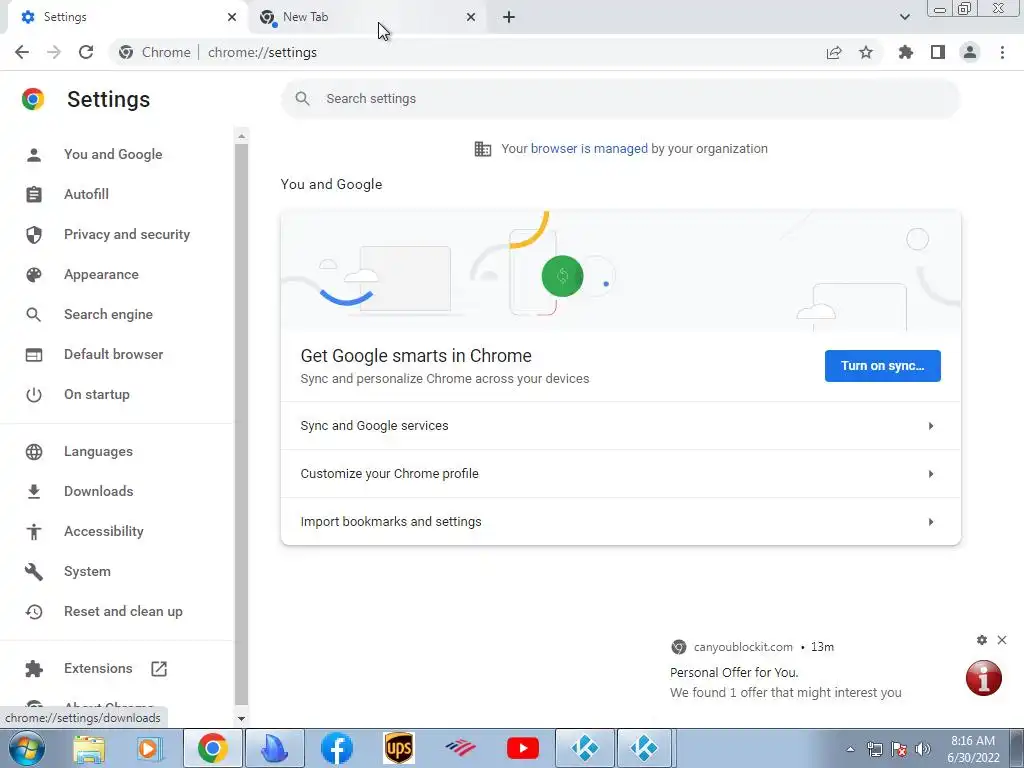Click the address bar URL chrome://settings
This screenshot has height=768, width=1024.
coord(263,52)
